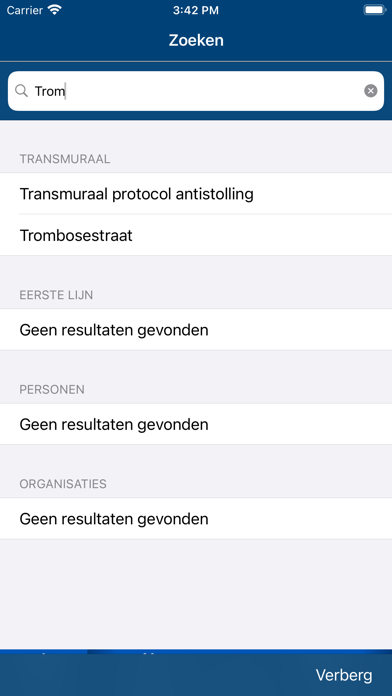The image size is (392, 696).
Task: Tap the Carrier label in status bar
Action: pos(25,10)
